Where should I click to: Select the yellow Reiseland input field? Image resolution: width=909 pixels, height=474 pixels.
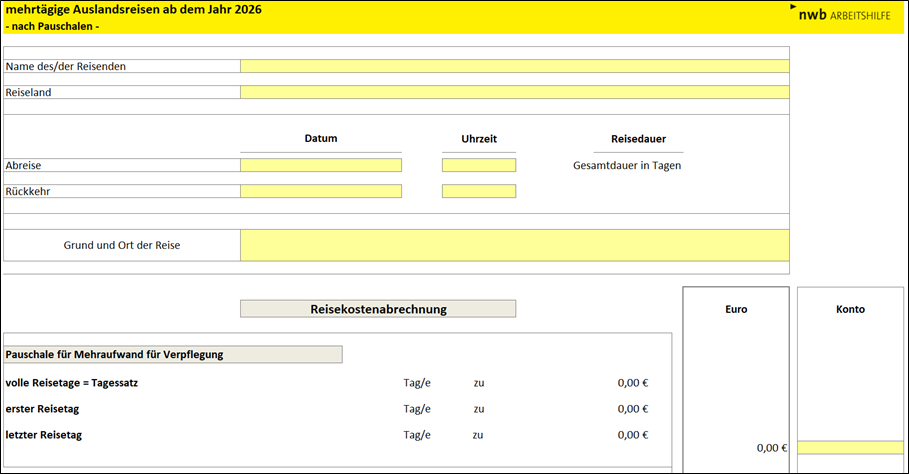tap(514, 92)
